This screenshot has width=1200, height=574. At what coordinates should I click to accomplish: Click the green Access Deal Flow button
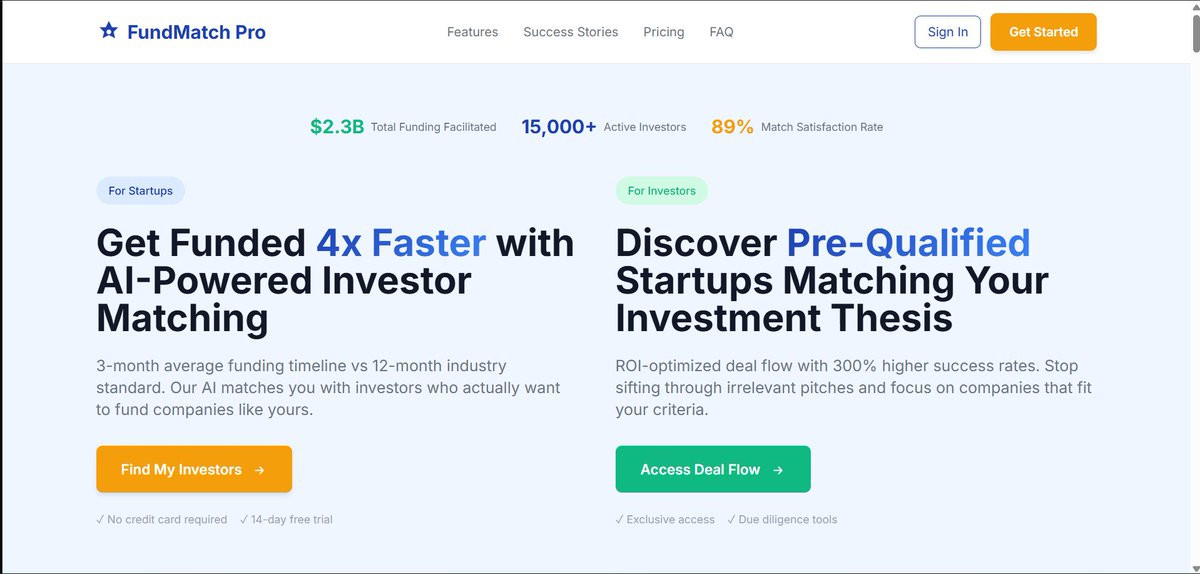point(713,469)
